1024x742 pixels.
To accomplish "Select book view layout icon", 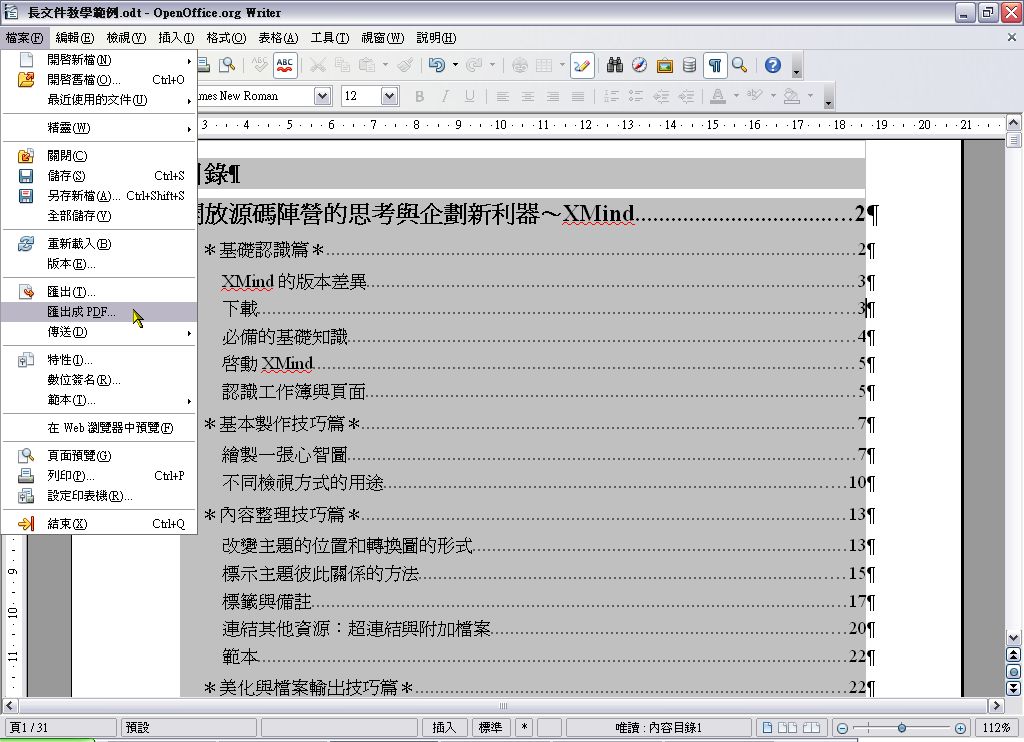I will click(x=811, y=728).
